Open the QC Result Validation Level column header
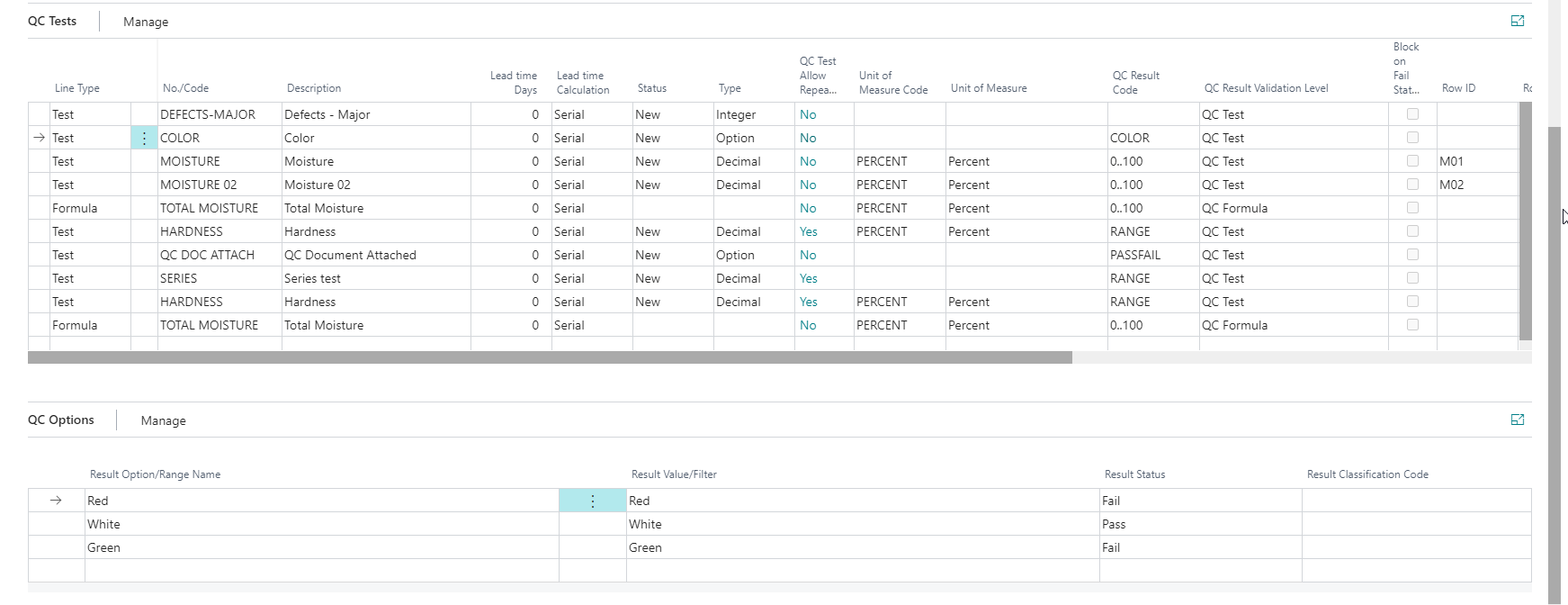1568x605 pixels. pos(1265,88)
